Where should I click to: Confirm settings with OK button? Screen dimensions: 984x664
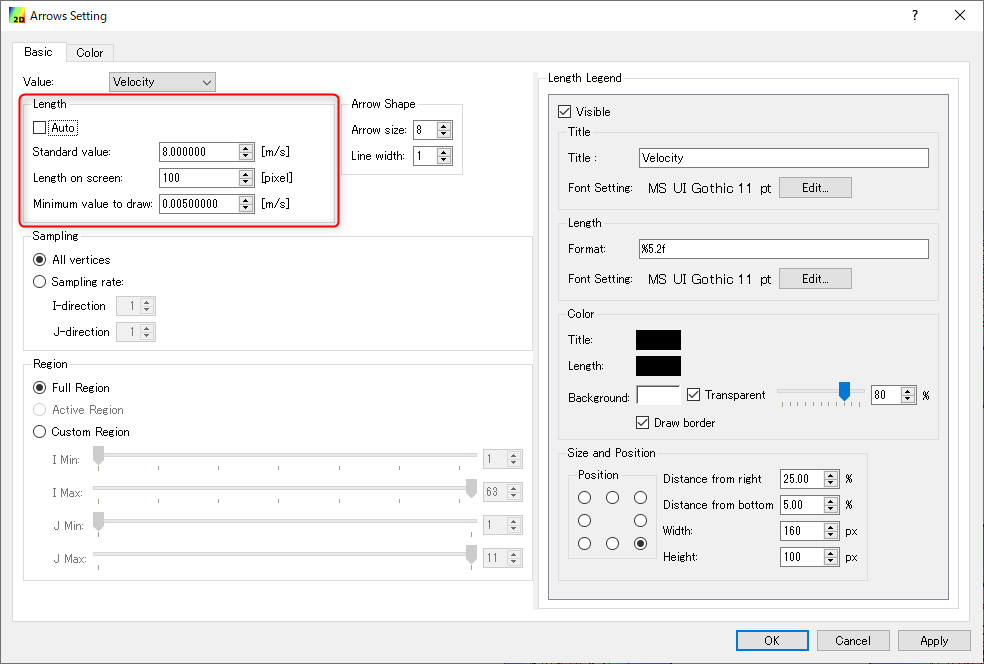(772, 641)
